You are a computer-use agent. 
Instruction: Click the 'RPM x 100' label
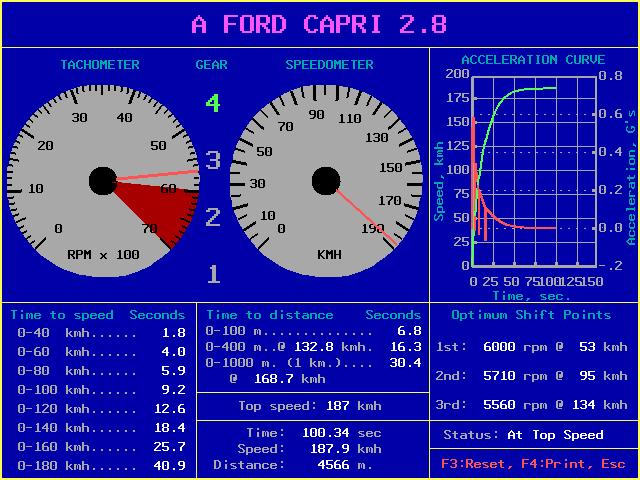[x=103, y=255]
